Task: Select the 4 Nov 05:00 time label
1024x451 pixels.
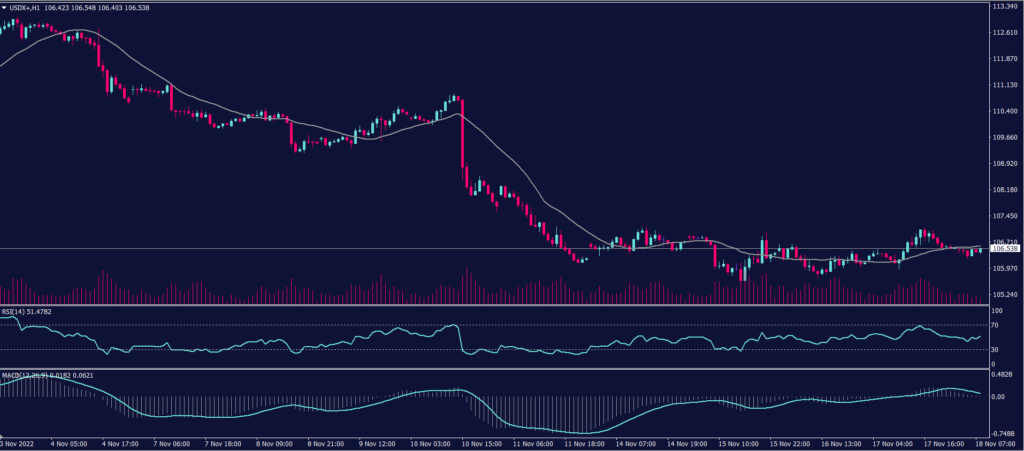Action: tap(68, 443)
